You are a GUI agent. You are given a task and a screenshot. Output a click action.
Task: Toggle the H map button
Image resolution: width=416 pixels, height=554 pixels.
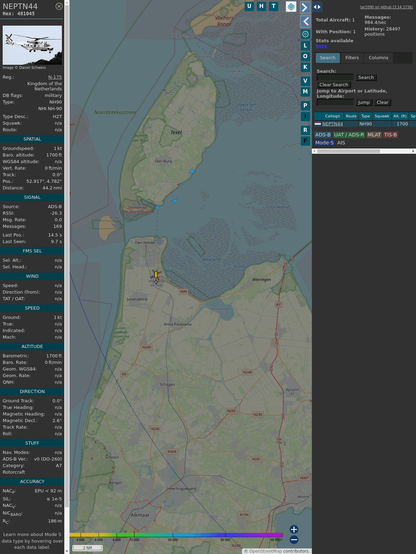coord(262,6)
